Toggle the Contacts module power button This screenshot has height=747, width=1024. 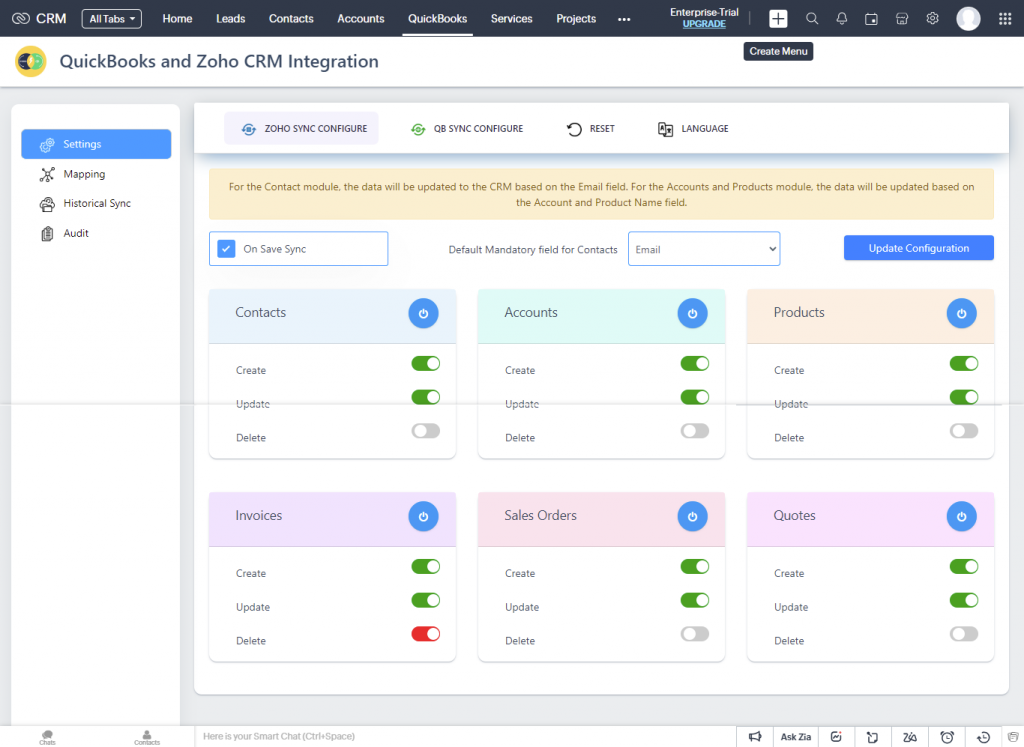pyautogui.click(x=423, y=313)
